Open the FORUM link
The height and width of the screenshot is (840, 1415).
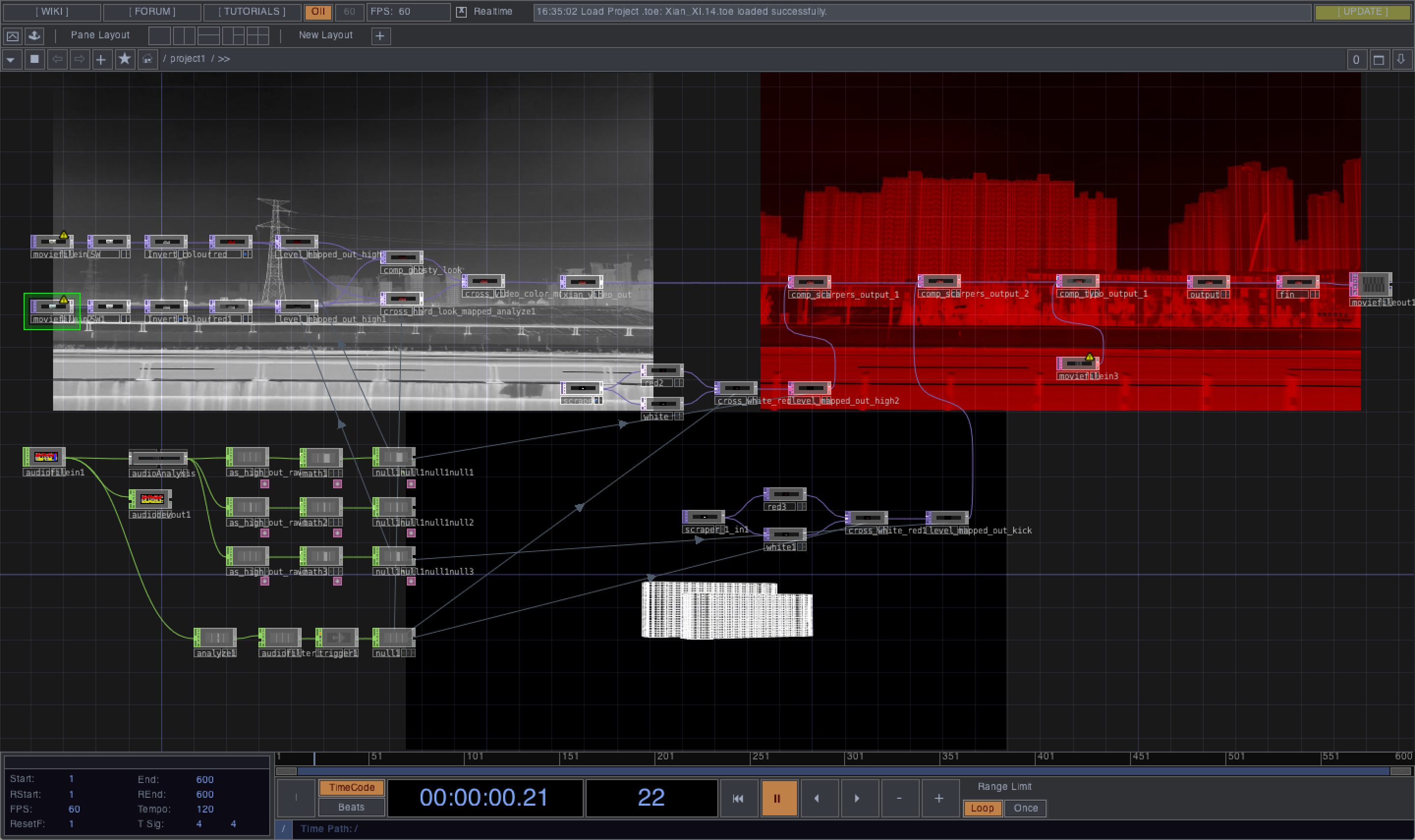(152, 12)
